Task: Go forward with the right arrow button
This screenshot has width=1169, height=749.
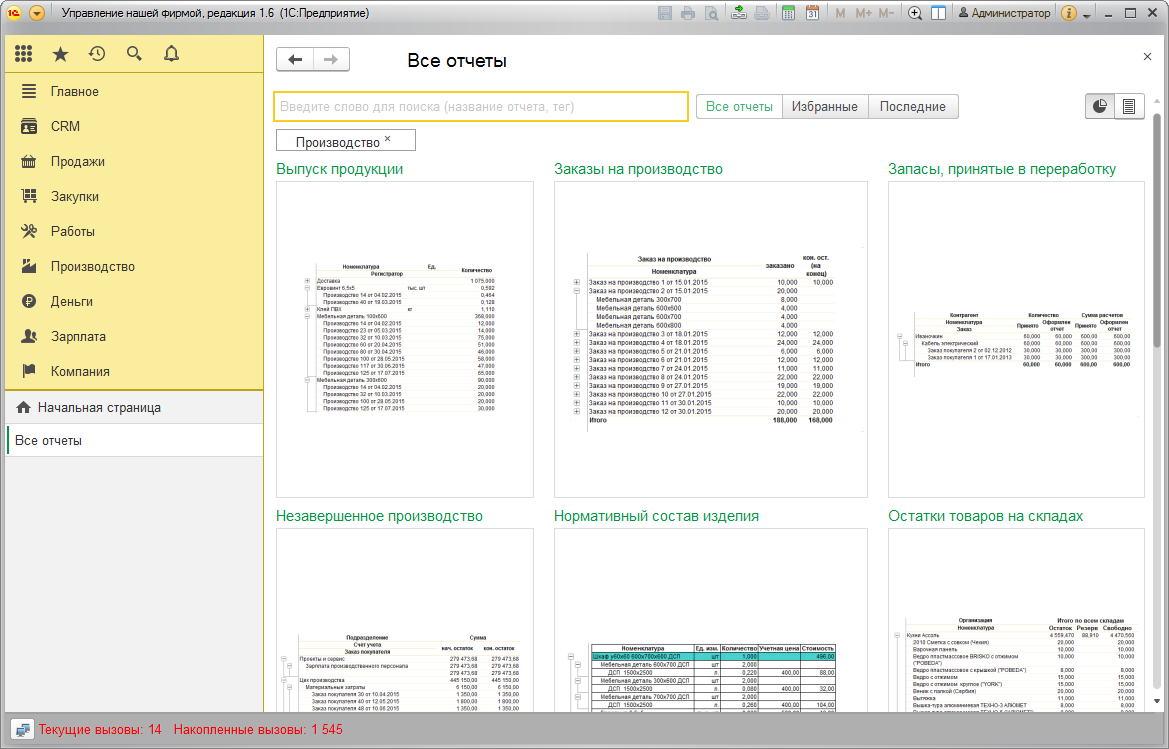Action: pos(331,60)
